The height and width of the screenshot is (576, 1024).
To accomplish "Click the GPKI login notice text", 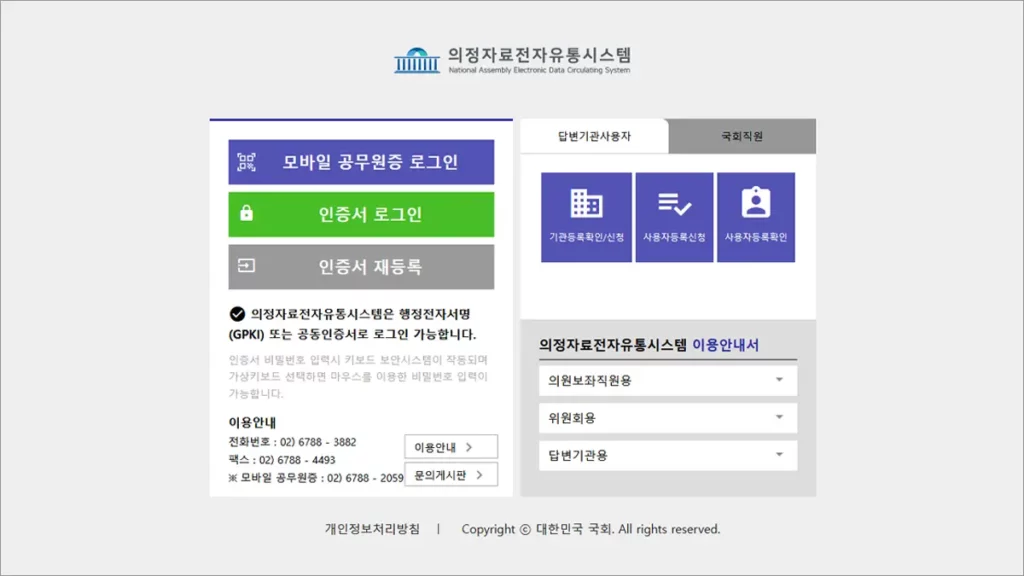I will point(353,324).
